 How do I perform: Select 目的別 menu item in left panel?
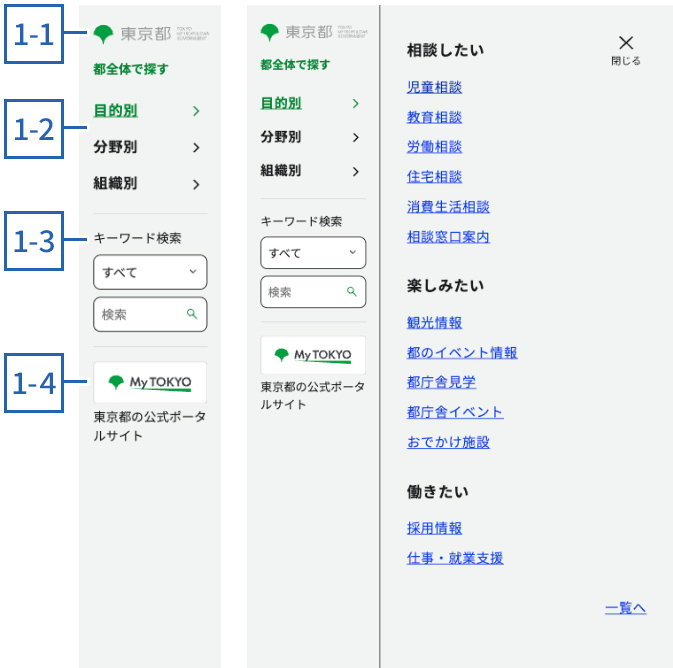(115, 111)
